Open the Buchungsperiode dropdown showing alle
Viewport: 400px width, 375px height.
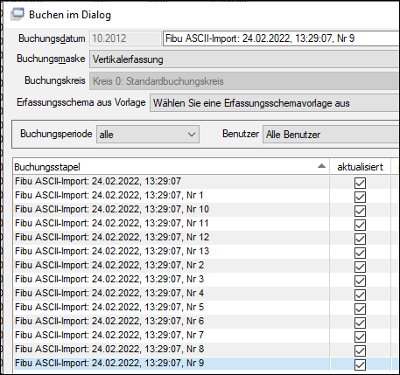[148, 134]
